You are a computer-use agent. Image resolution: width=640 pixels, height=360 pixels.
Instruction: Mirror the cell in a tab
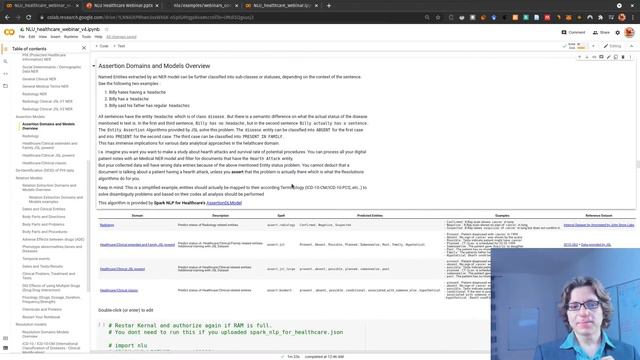(x=616, y=57)
